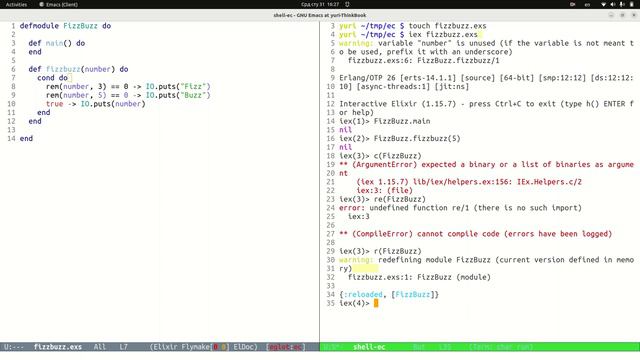Click 'fizzbuzz.exs:1: FizzBuzz (module)' line
The height and width of the screenshot is (360, 640).
click(419, 277)
